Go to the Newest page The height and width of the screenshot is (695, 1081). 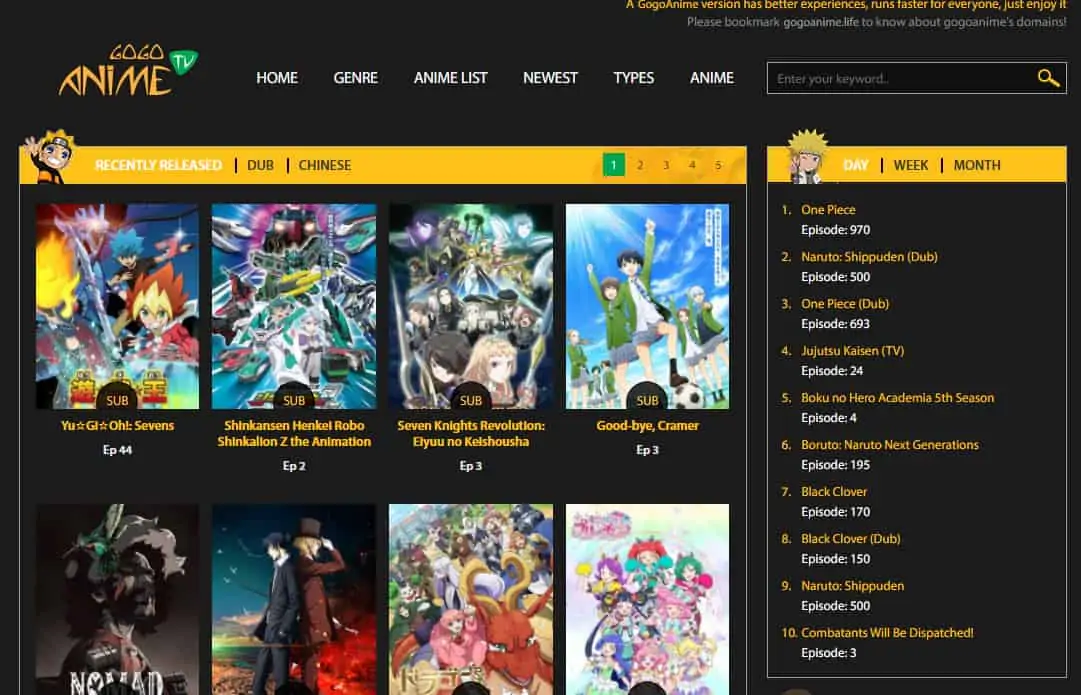[x=550, y=78]
